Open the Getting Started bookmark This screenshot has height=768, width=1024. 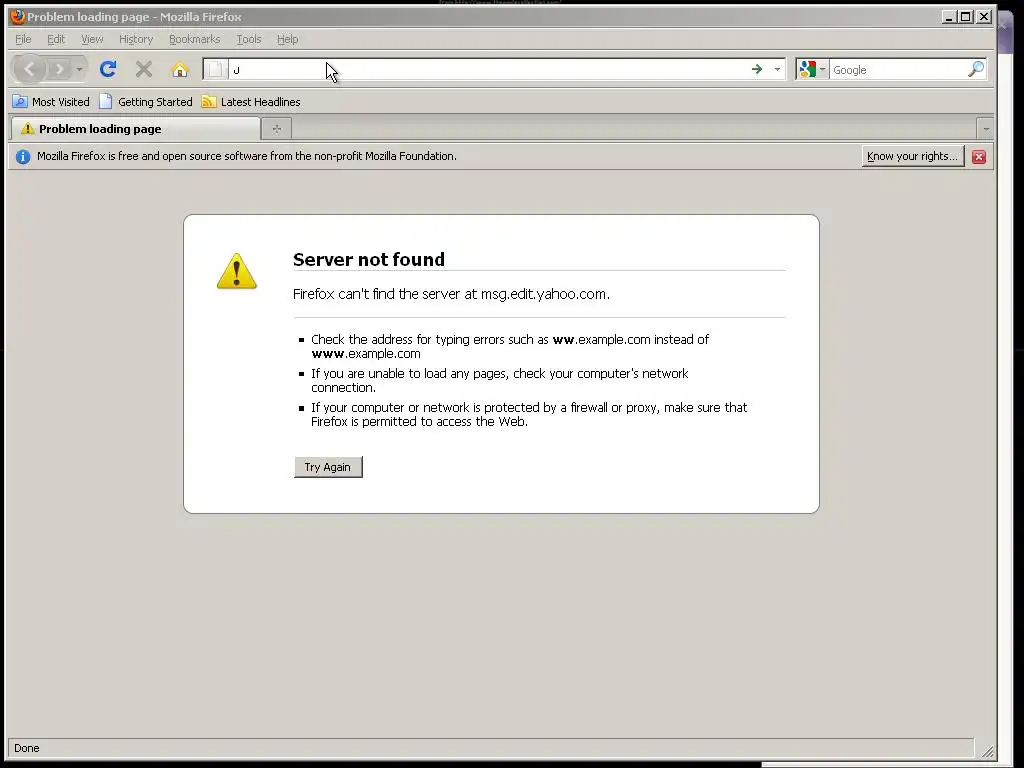pos(146,102)
